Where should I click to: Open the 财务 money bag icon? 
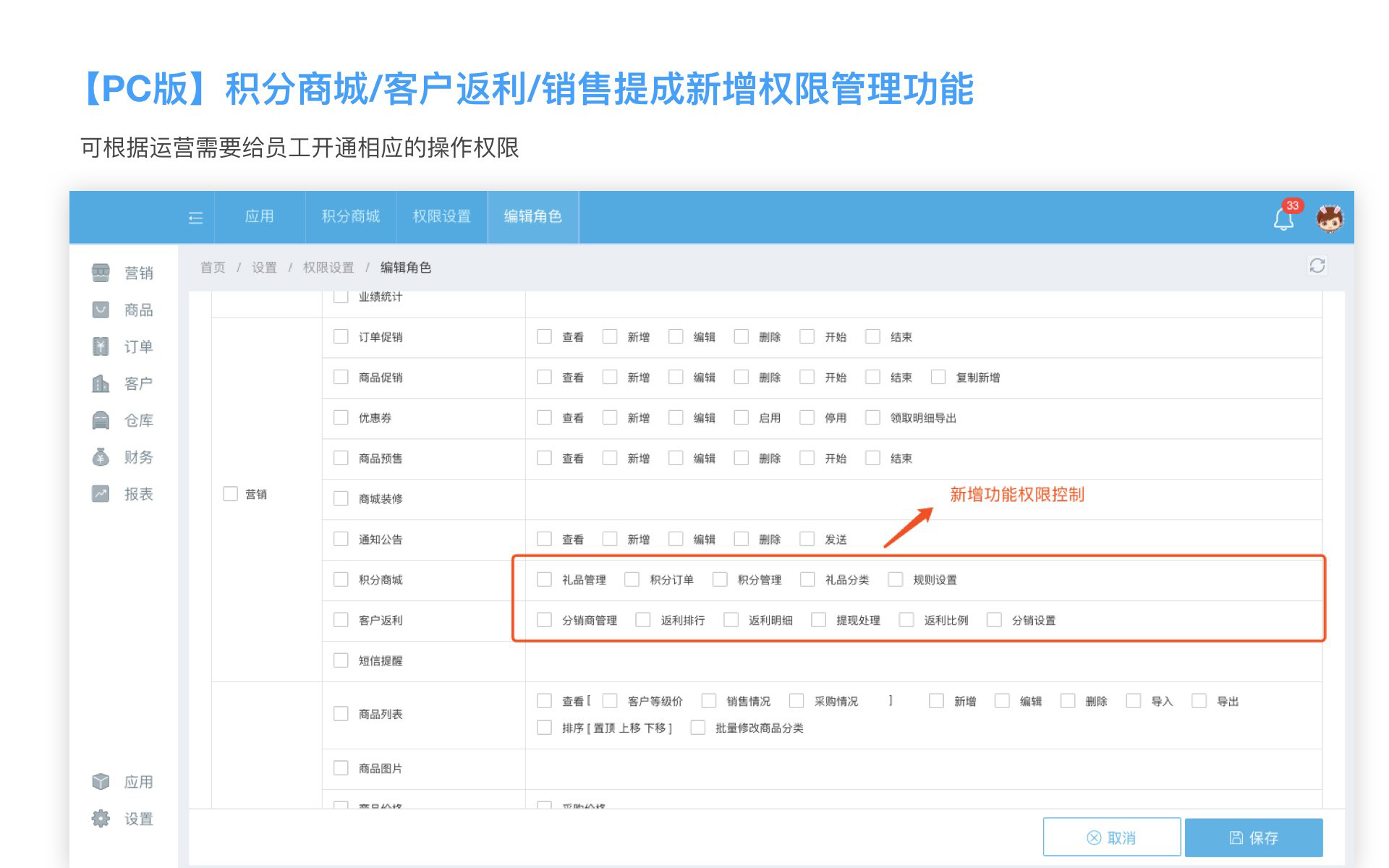coord(101,457)
